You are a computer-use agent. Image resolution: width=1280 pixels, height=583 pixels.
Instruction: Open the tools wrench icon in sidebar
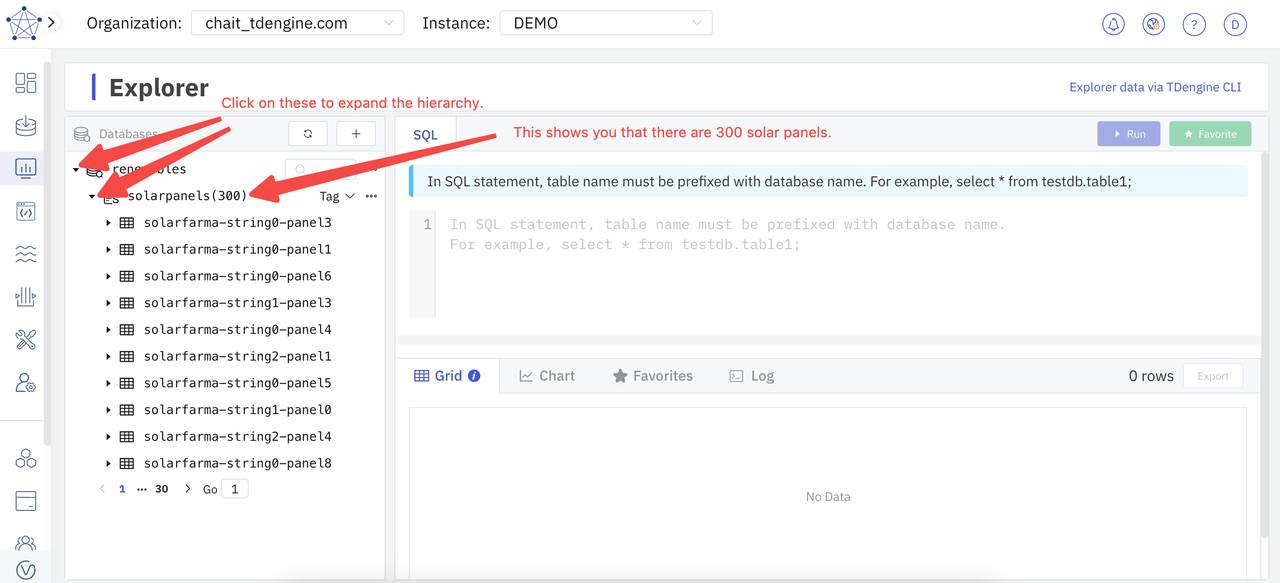pos(26,340)
